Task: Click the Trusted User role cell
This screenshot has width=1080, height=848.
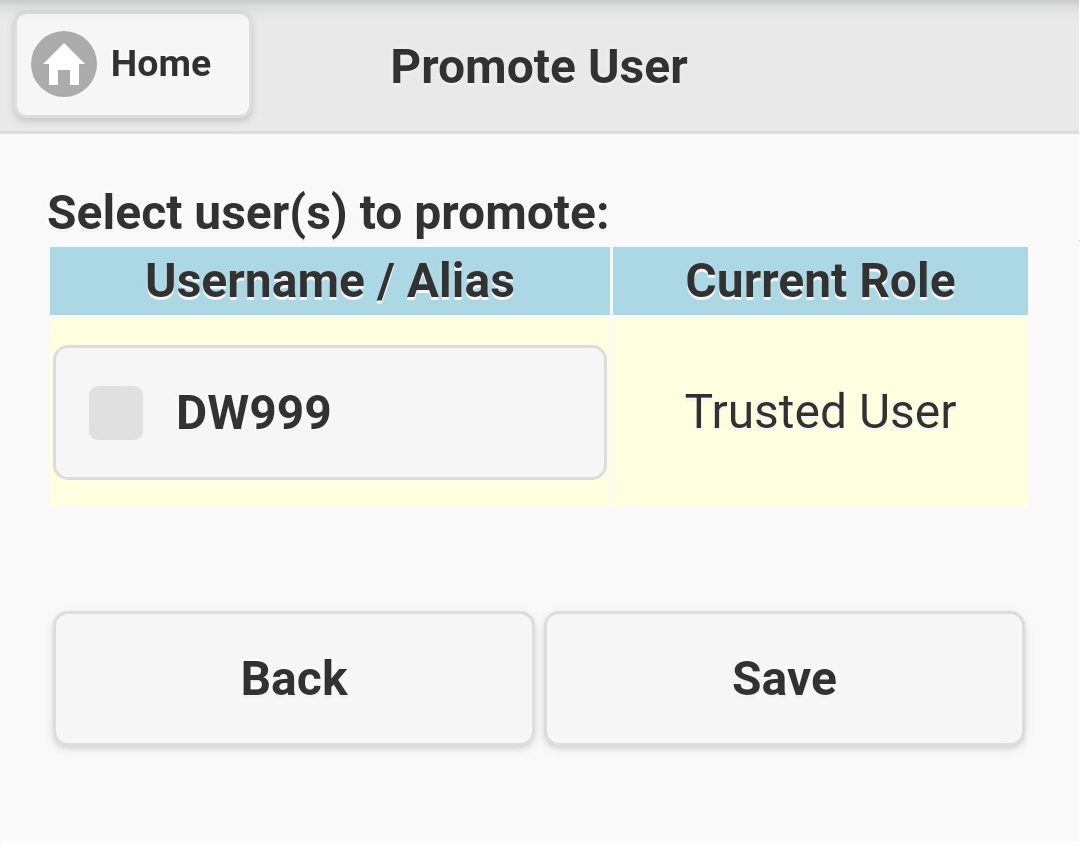Action: point(820,412)
